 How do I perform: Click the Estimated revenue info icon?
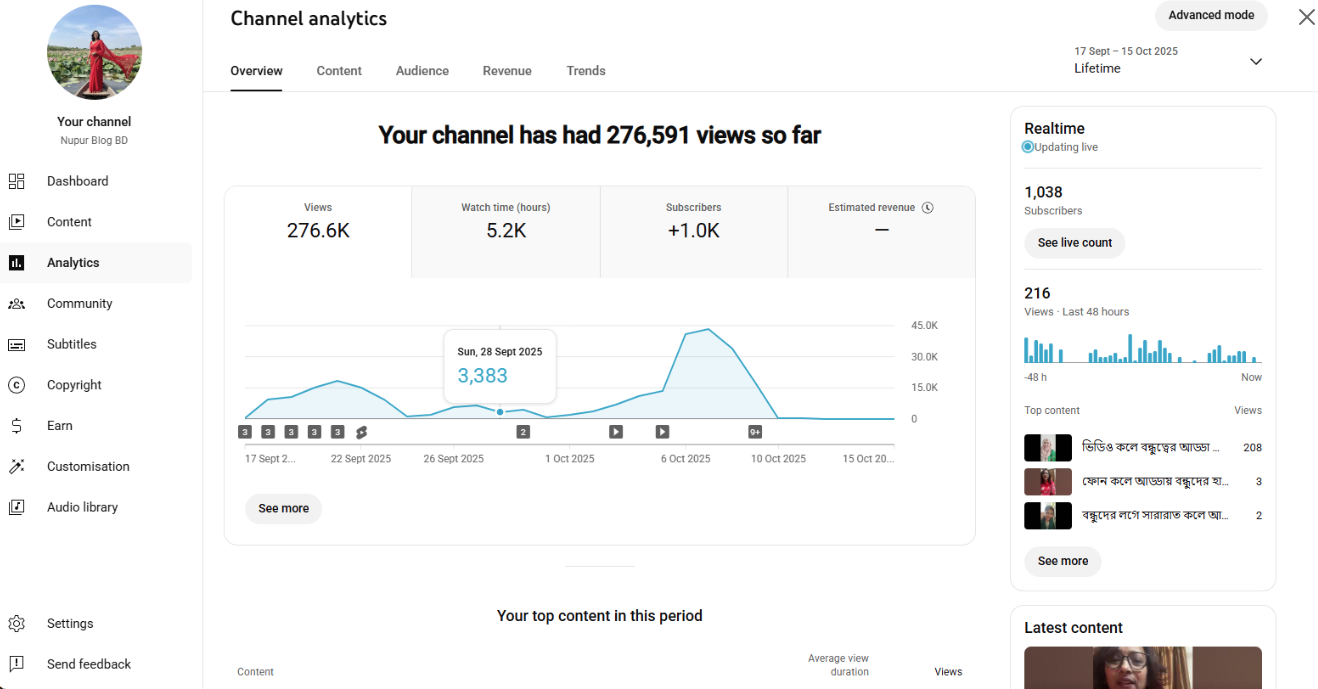click(928, 207)
